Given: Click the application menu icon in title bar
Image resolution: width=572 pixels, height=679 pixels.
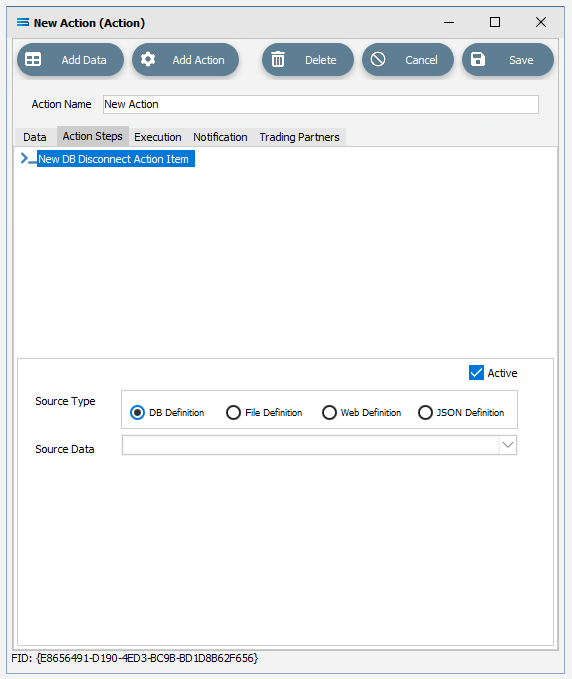Looking at the screenshot, I should 23,22.
